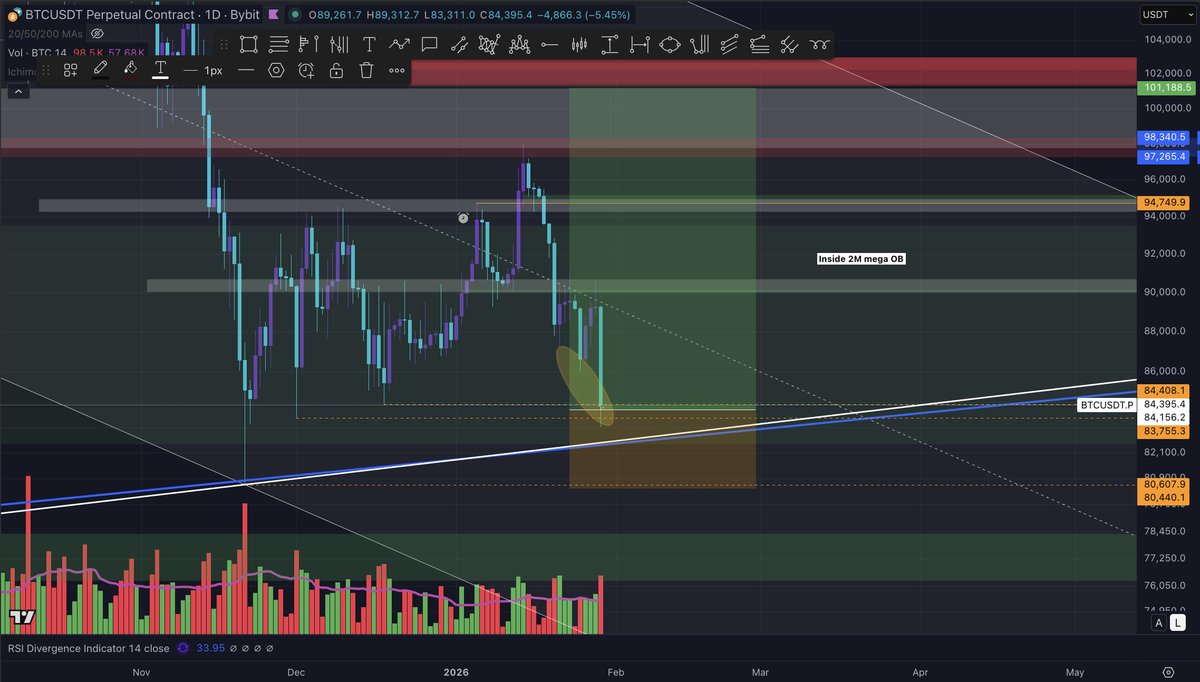Change fill background color bucket
This screenshot has width=1200, height=682.
130,70
